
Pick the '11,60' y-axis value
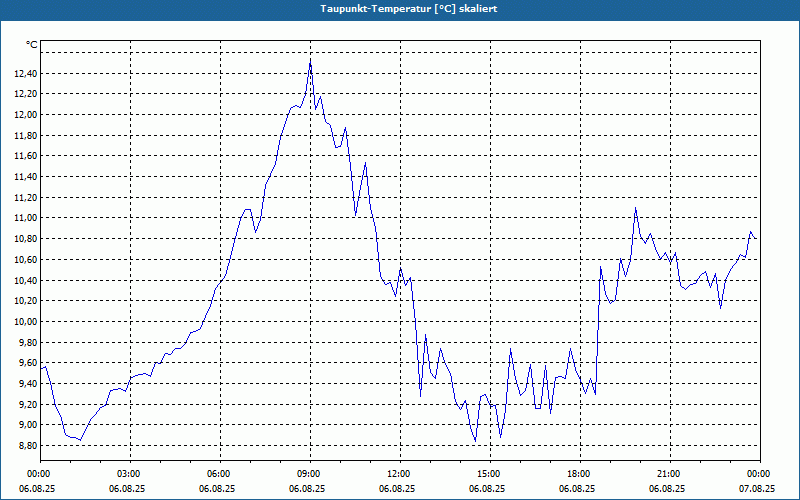point(26,157)
